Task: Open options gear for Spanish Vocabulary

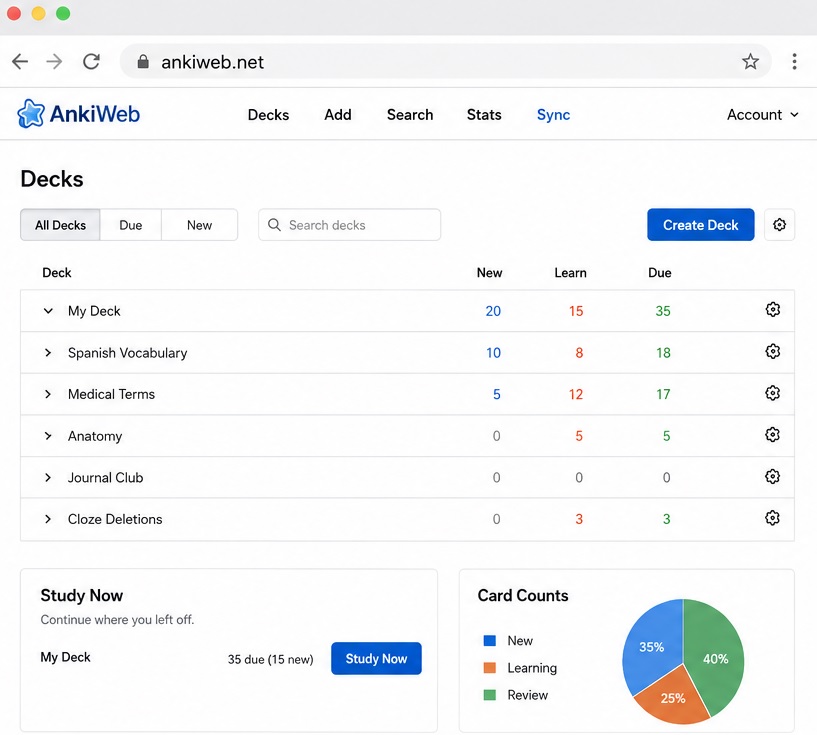Action: [773, 351]
